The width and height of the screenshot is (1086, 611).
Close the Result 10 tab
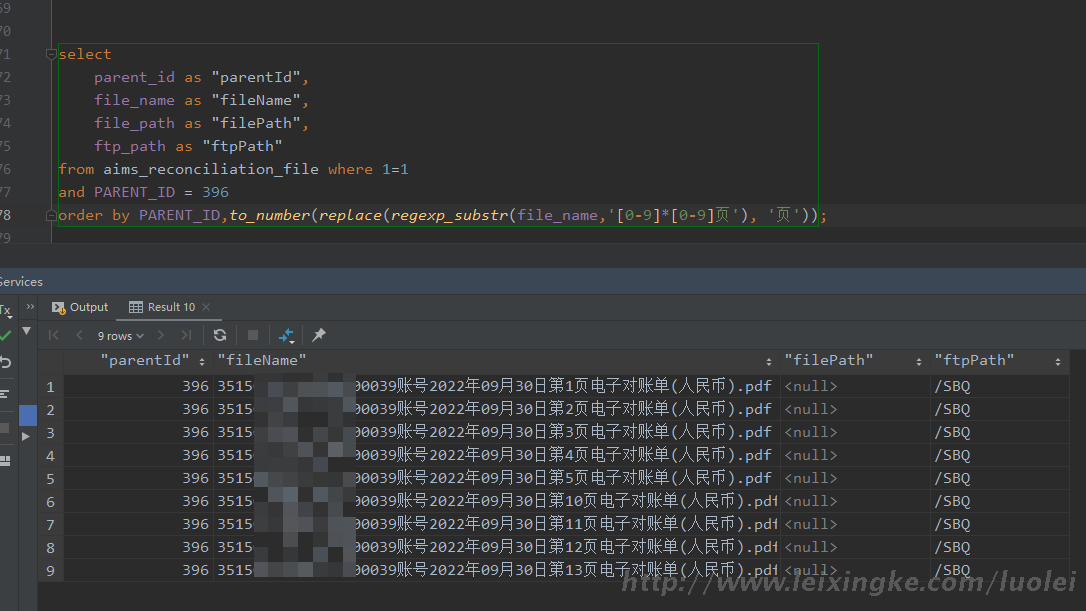pyautogui.click(x=206, y=307)
